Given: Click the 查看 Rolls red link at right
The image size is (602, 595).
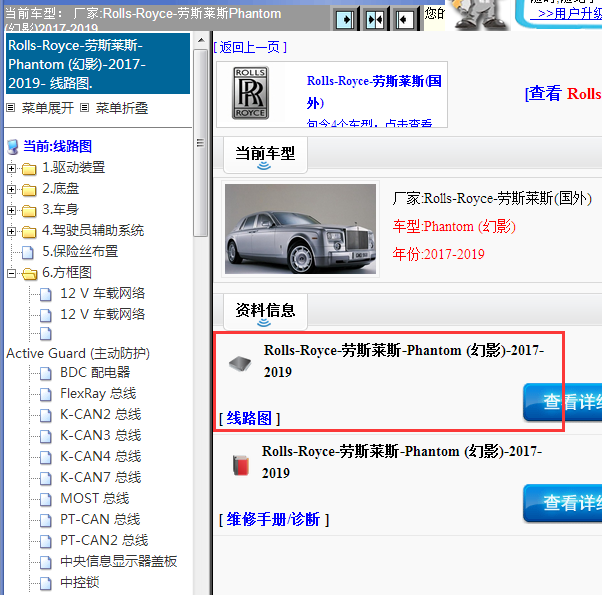Looking at the screenshot, I should click(x=563, y=93).
